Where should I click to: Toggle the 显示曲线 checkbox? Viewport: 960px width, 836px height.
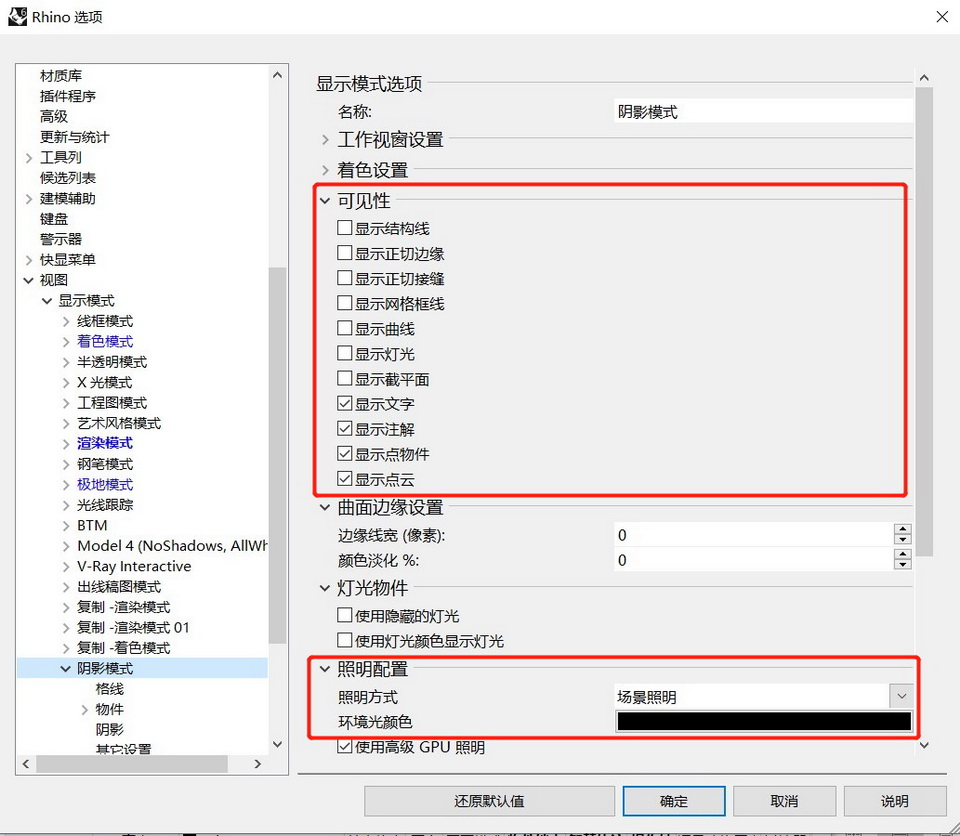pyautogui.click(x=345, y=329)
